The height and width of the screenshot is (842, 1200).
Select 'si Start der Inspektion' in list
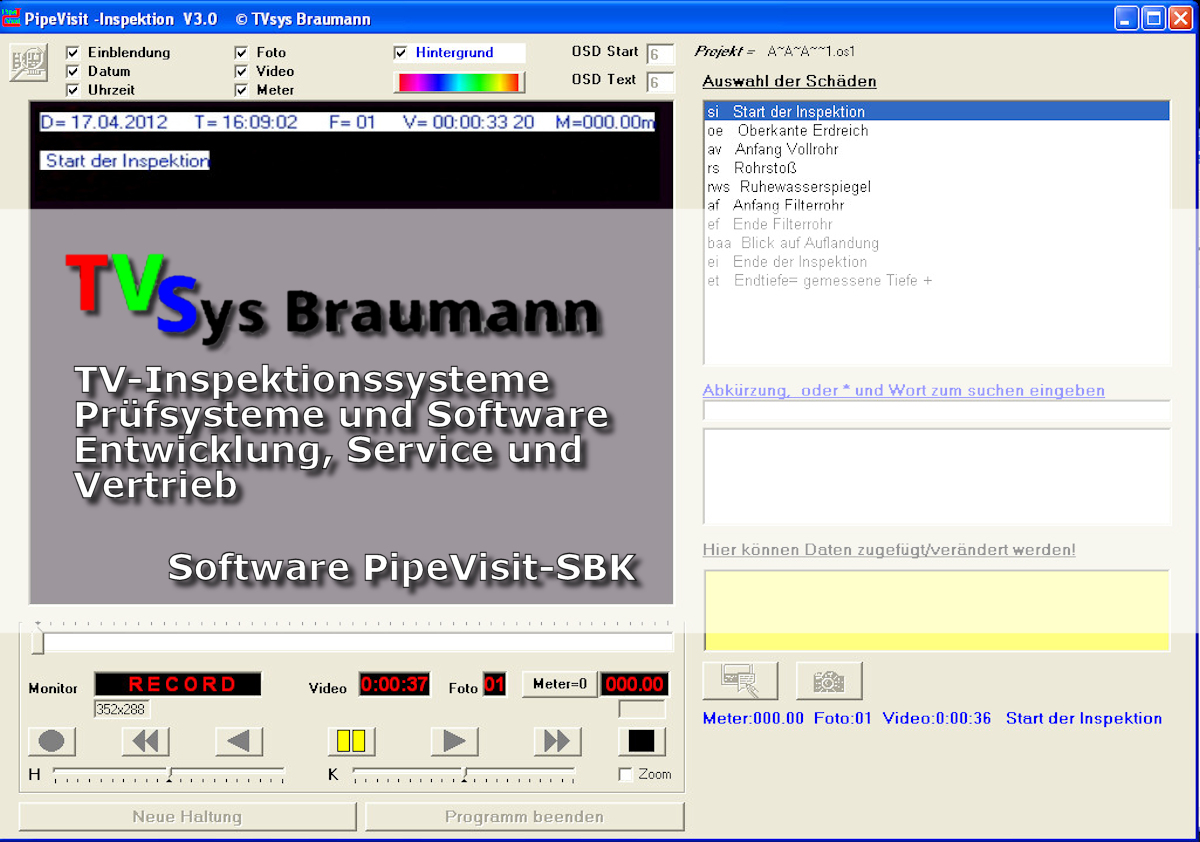pos(937,112)
